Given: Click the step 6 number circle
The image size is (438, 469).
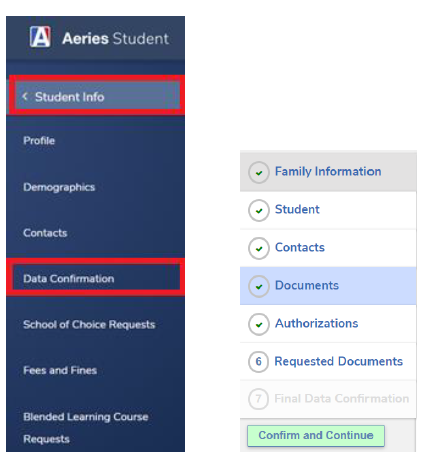Looking at the screenshot, I should click(x=258, y=362).
